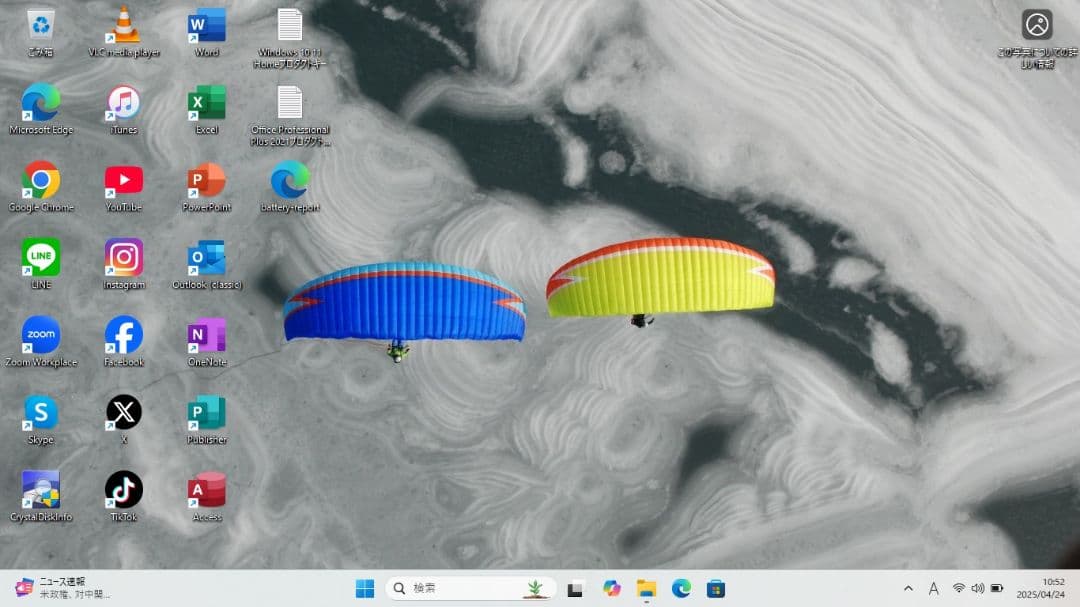Click the LINE app icon
Viewport: 1080px width, 607px height.
[x=41, y=258]
